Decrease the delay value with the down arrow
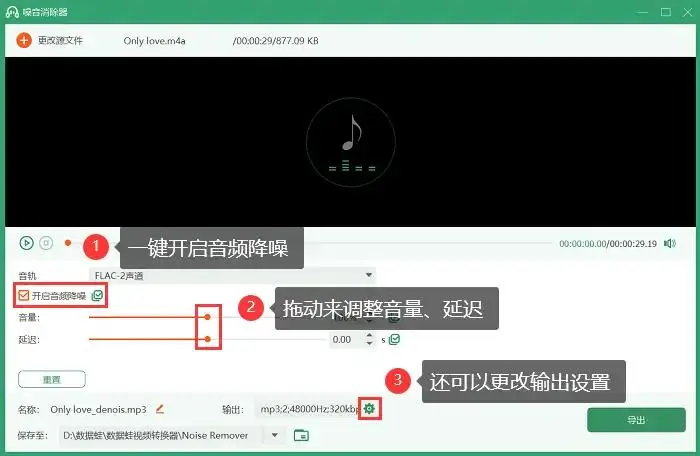The width and height of the screenshot is (700, 456). pyautogui.click(x=369, y=344)
